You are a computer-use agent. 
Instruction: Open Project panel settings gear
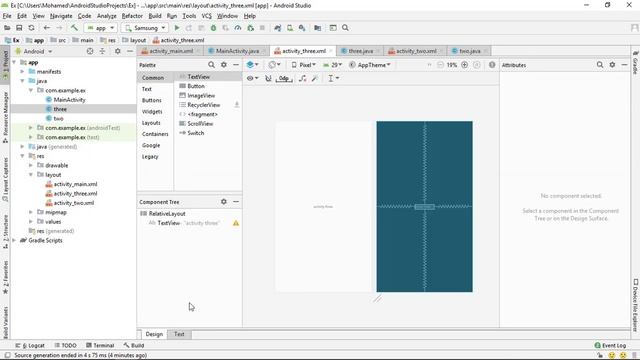pos(118,51)
